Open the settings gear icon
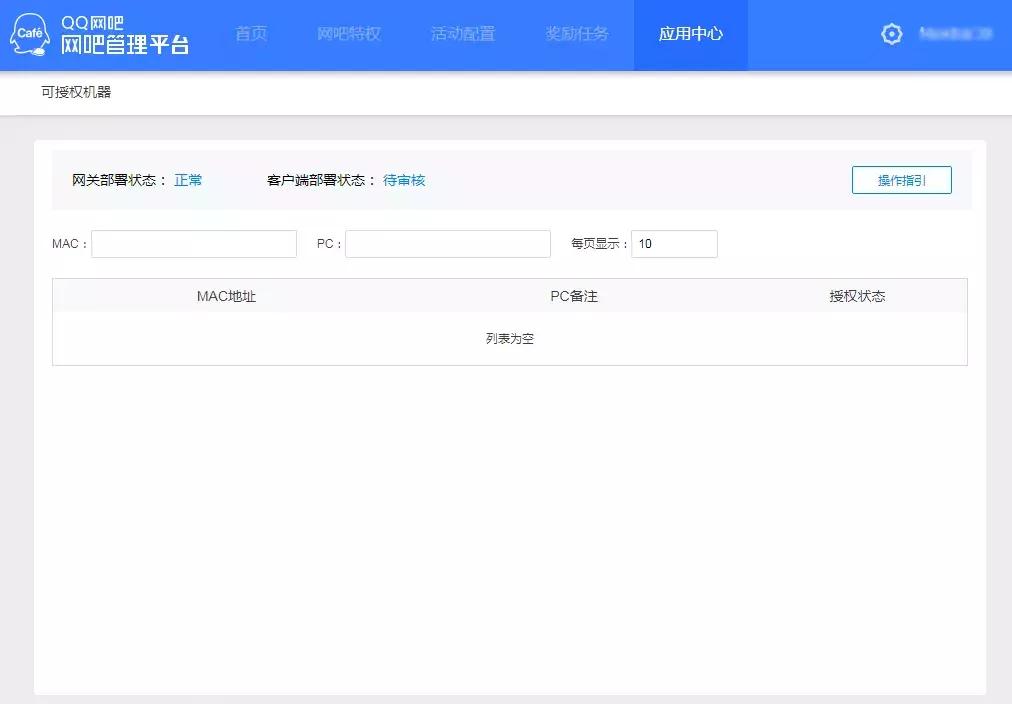 coord(891,33)
